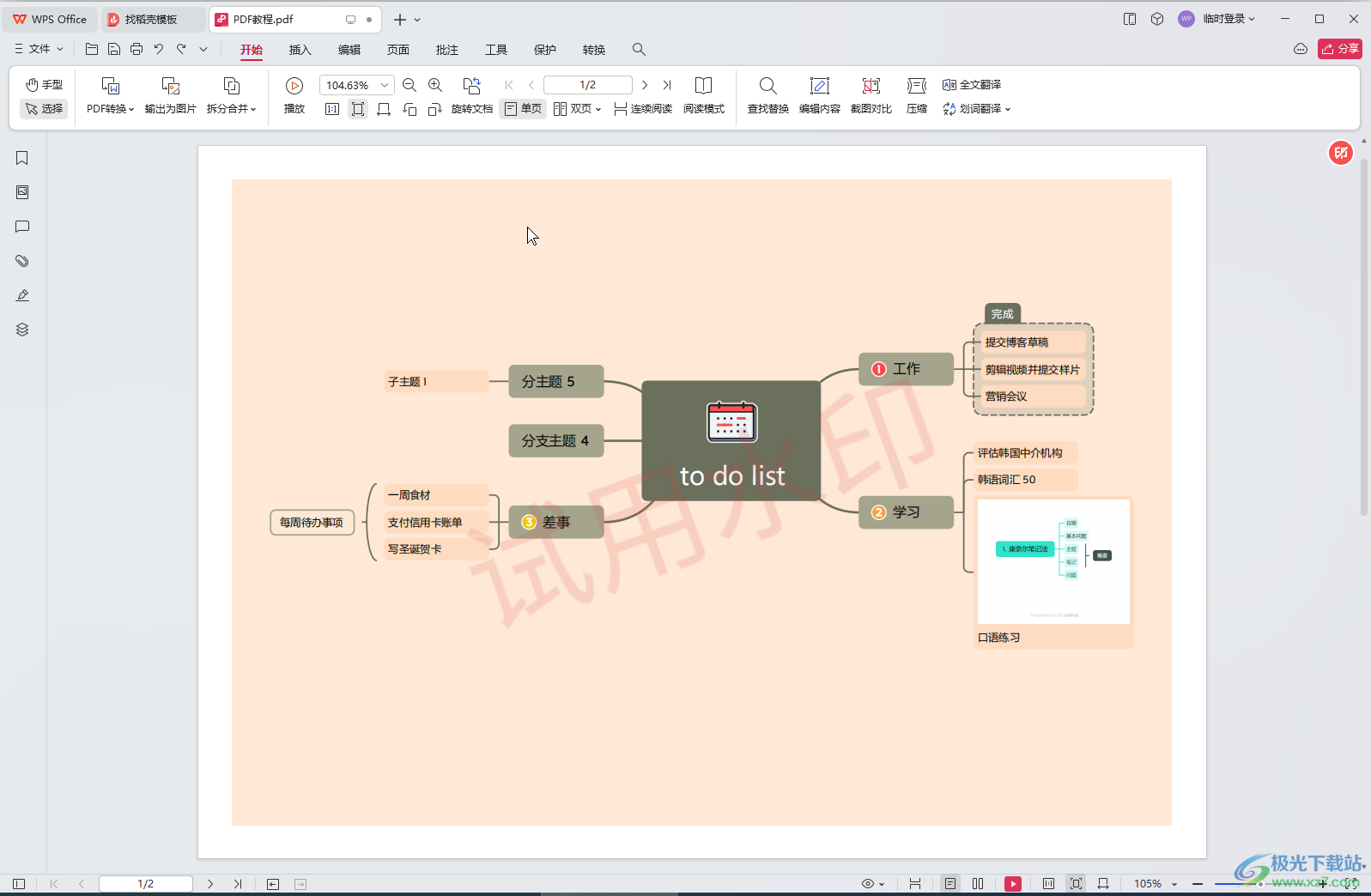Switch to the 插入 ribbon tab

(x=300, y=50)
